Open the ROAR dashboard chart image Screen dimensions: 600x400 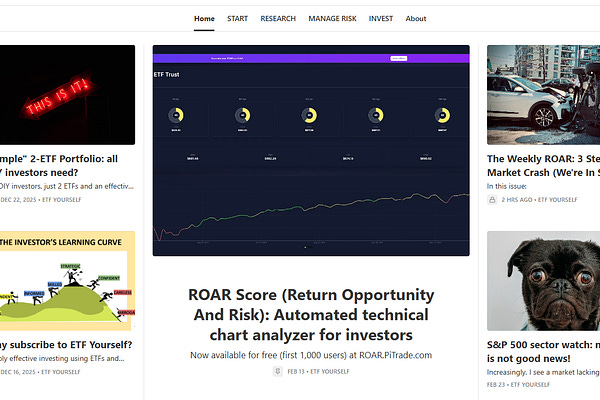click(x=311, y=150)
